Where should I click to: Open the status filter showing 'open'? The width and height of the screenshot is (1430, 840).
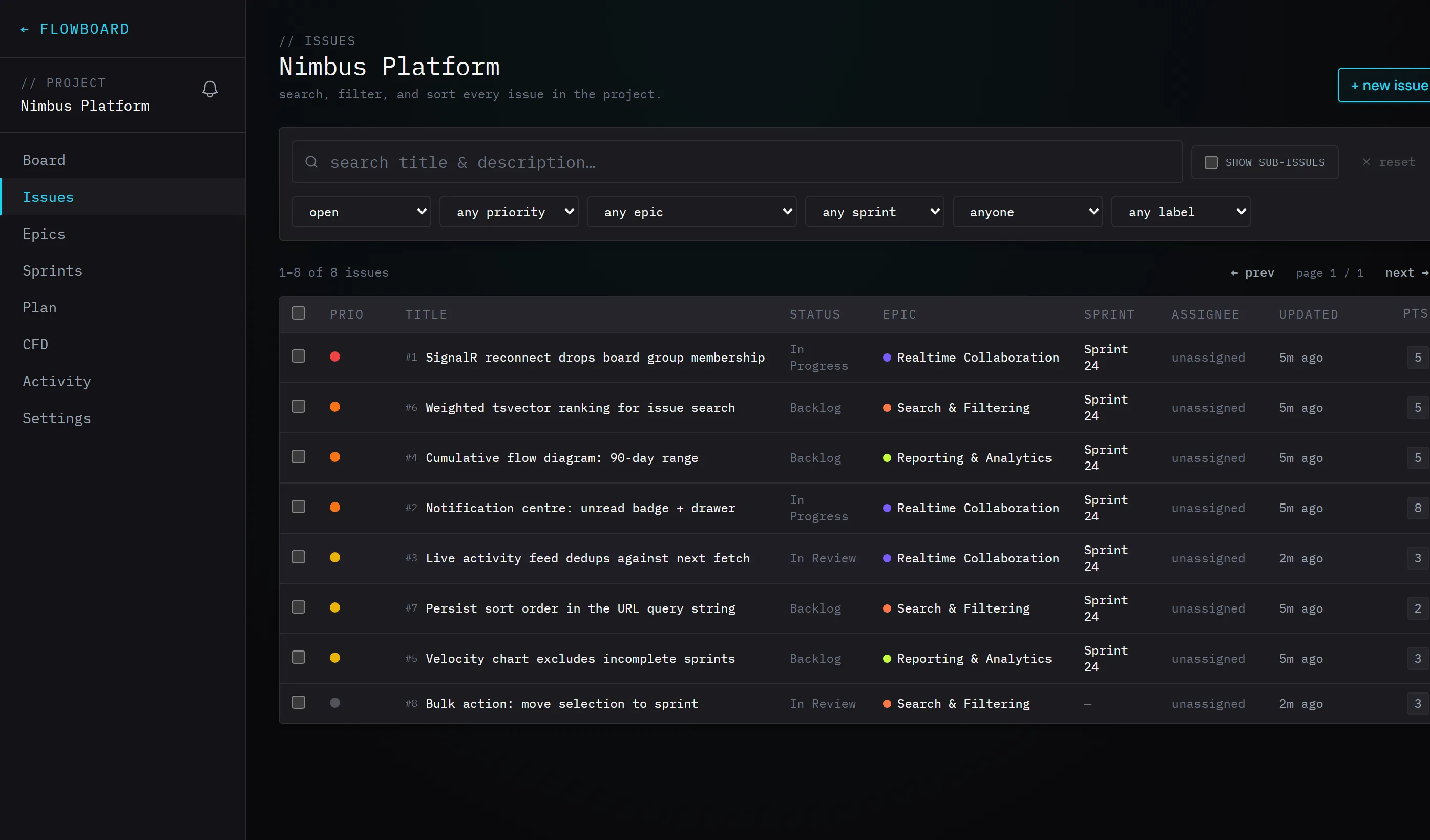tap(362, 212)
